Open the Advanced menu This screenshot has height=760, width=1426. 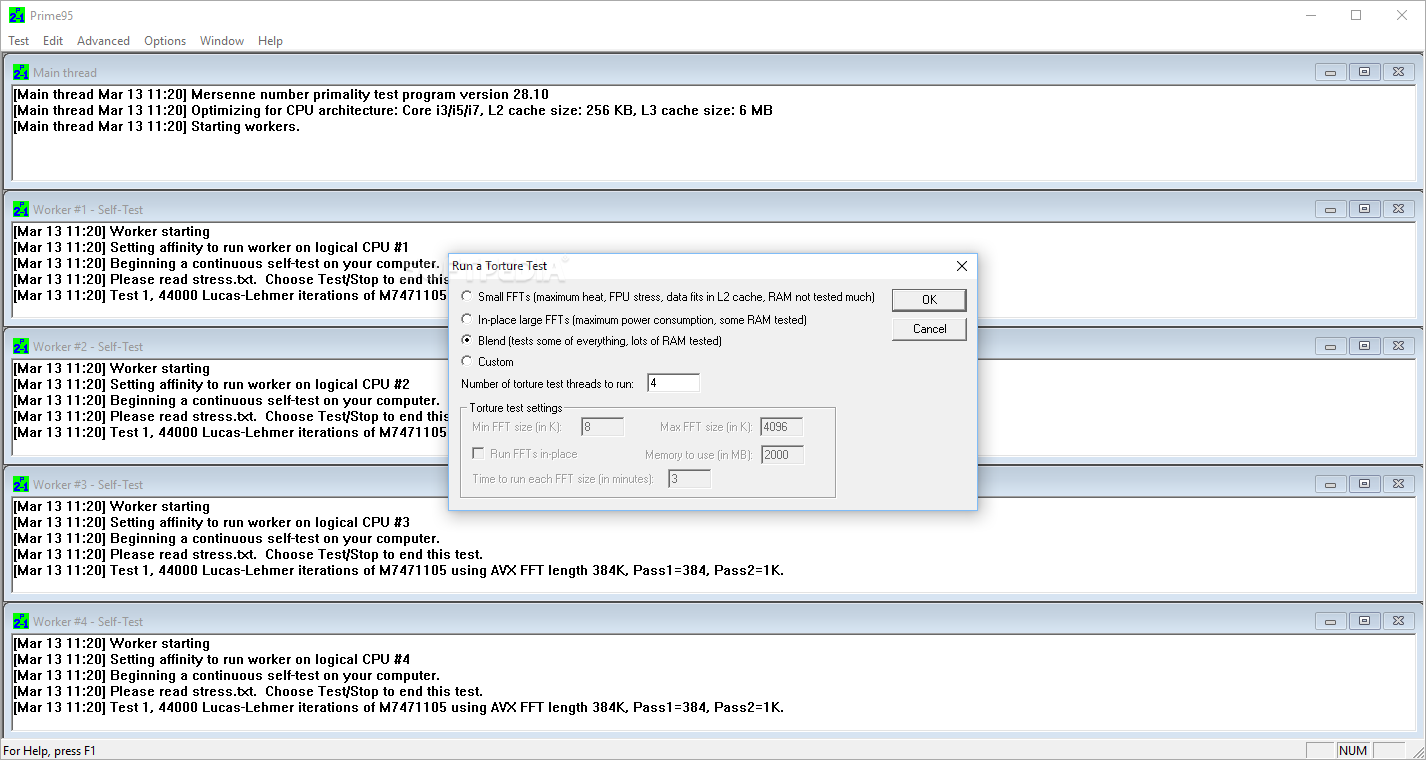103,41
